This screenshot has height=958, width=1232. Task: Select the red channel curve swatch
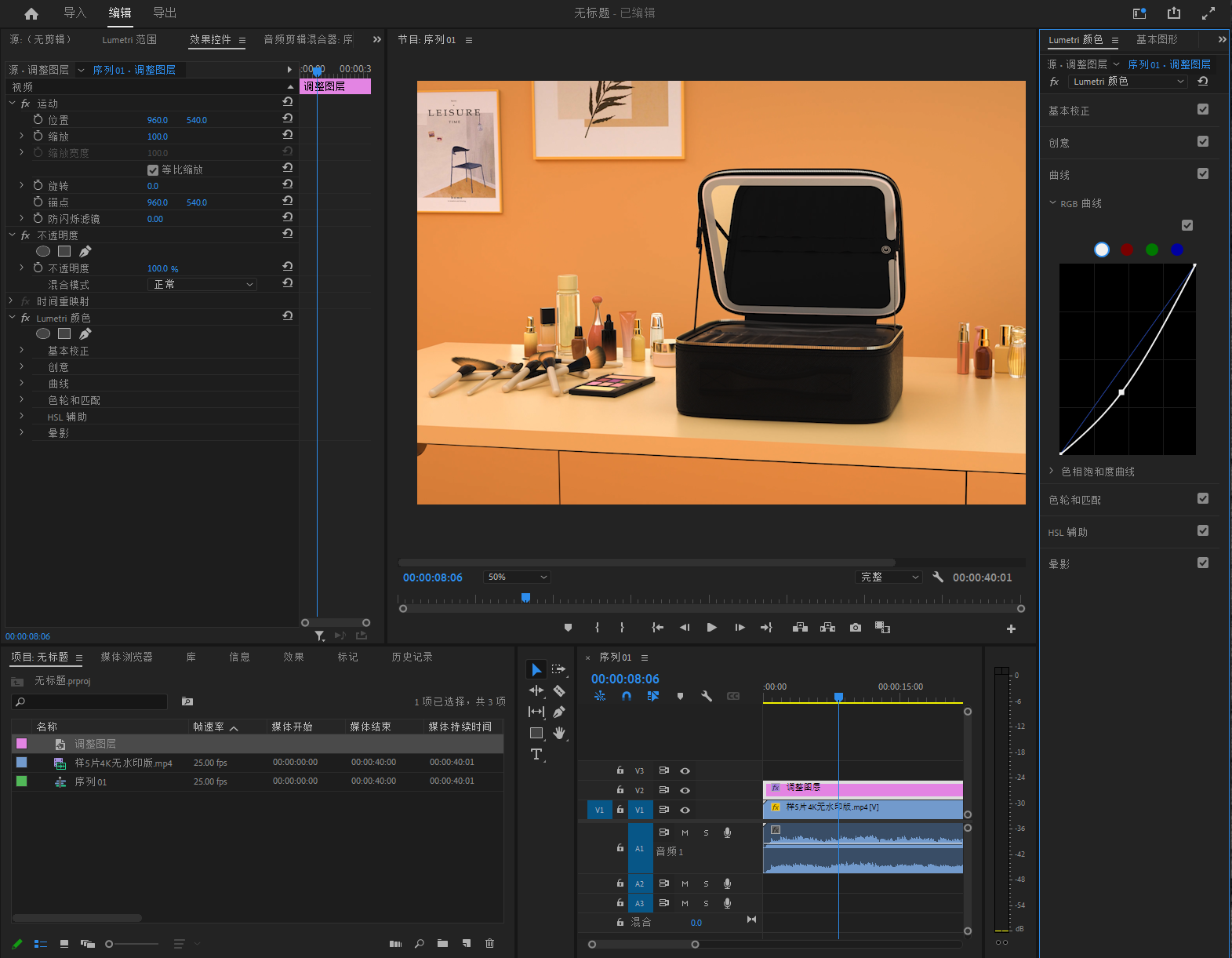[1127, 250]
